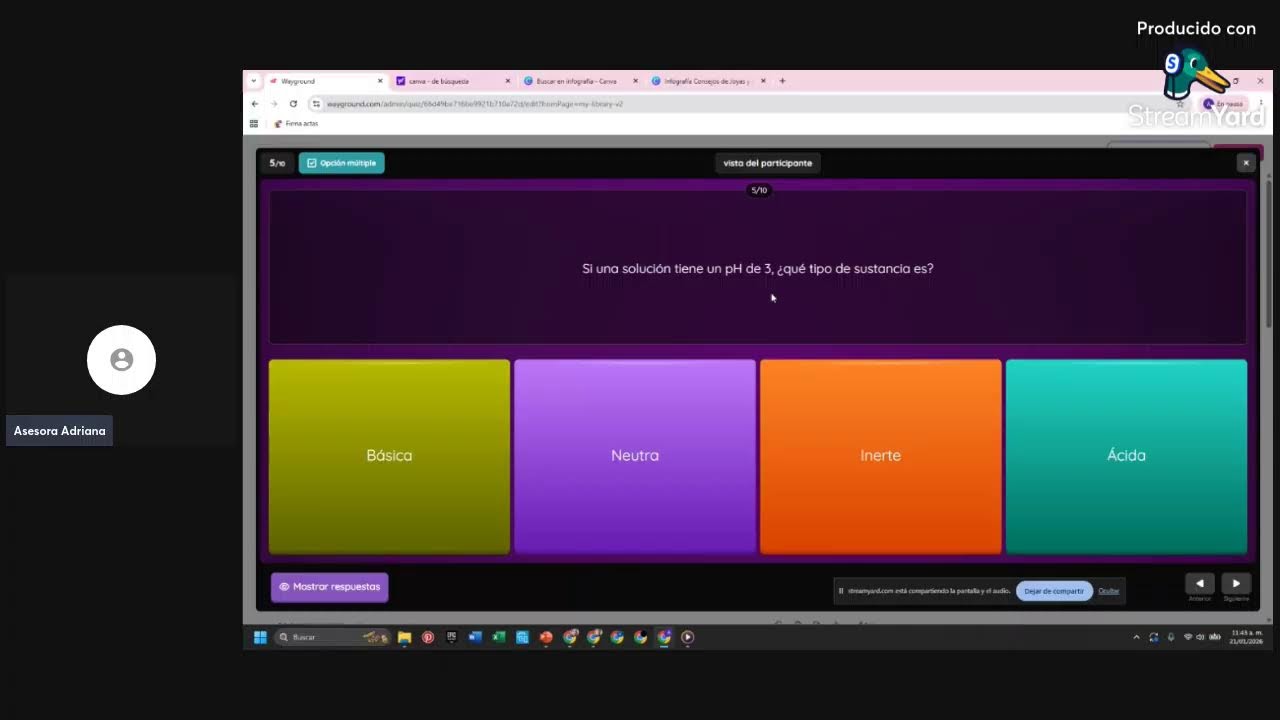Click the browser address bar URL
1280x720 pixels.
[475, 104]
